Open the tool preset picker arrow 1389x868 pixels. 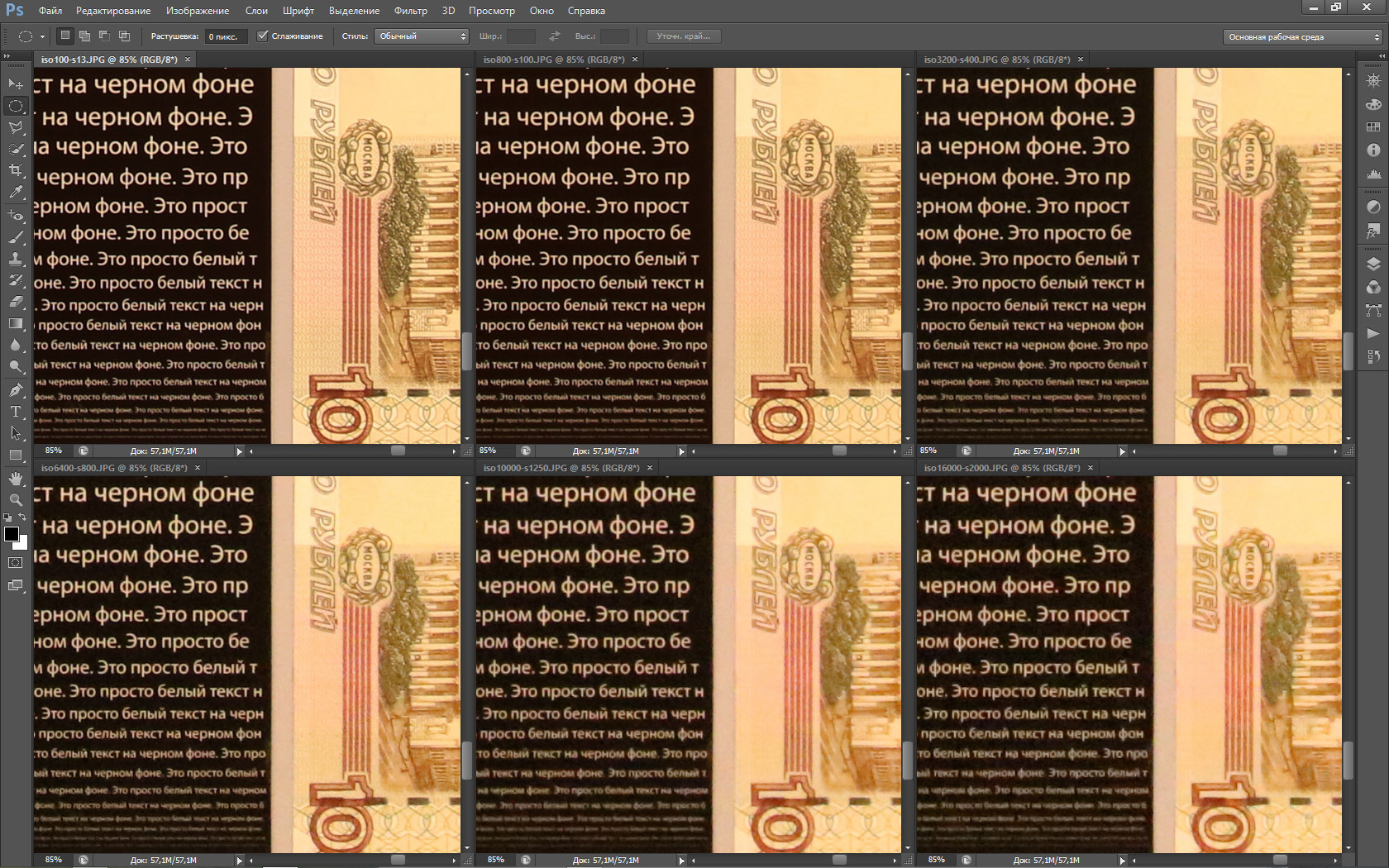[42, 36]
